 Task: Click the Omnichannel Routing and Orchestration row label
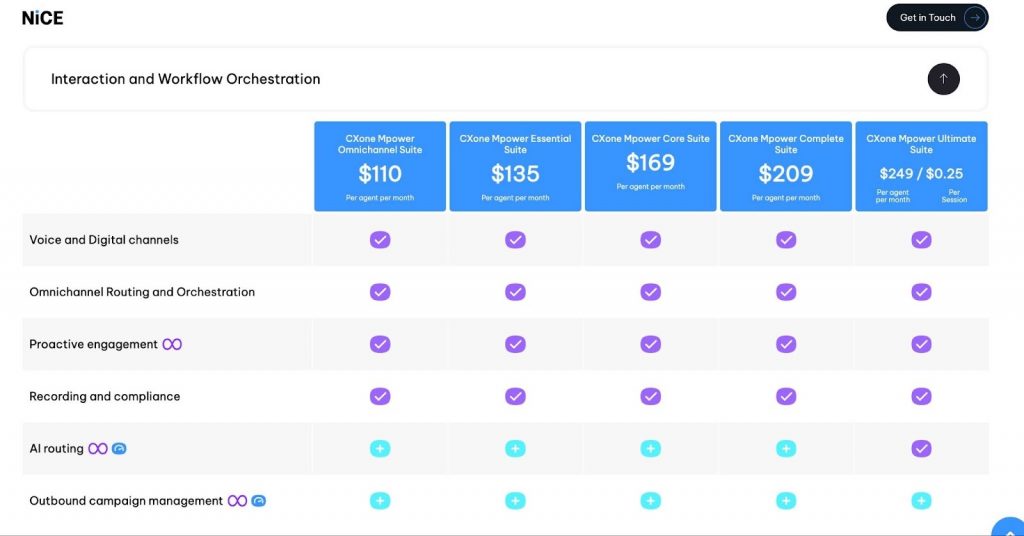142,292
